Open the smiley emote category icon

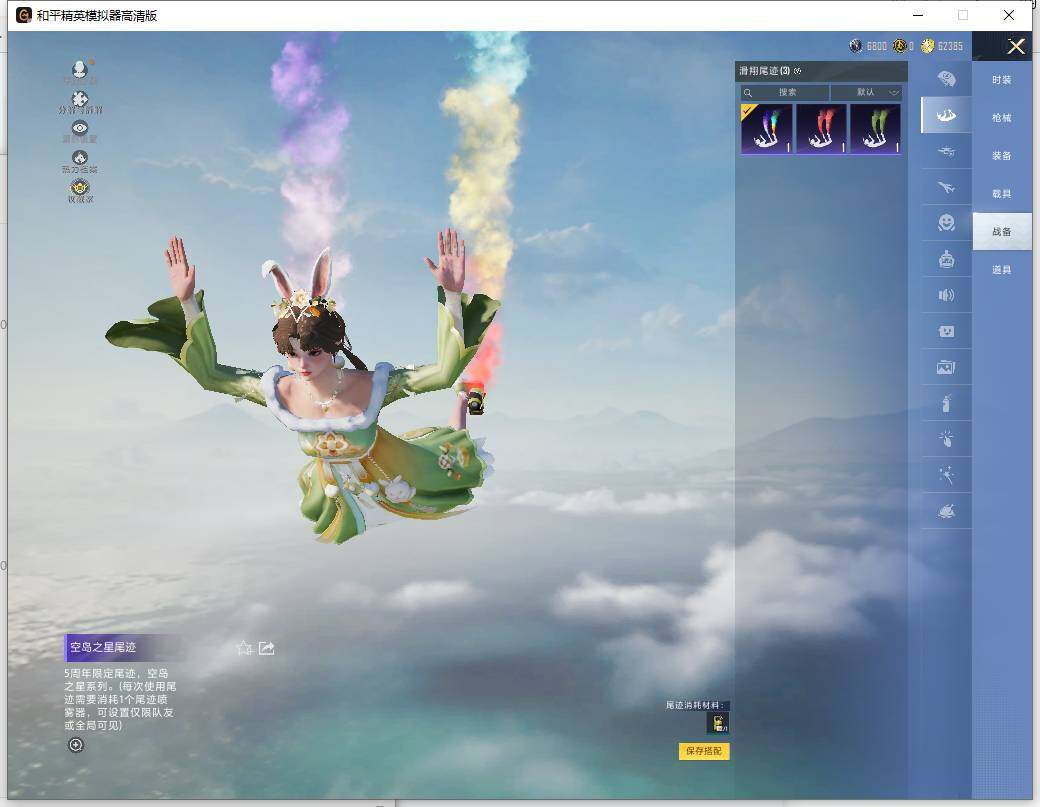(x=946, y=223)
